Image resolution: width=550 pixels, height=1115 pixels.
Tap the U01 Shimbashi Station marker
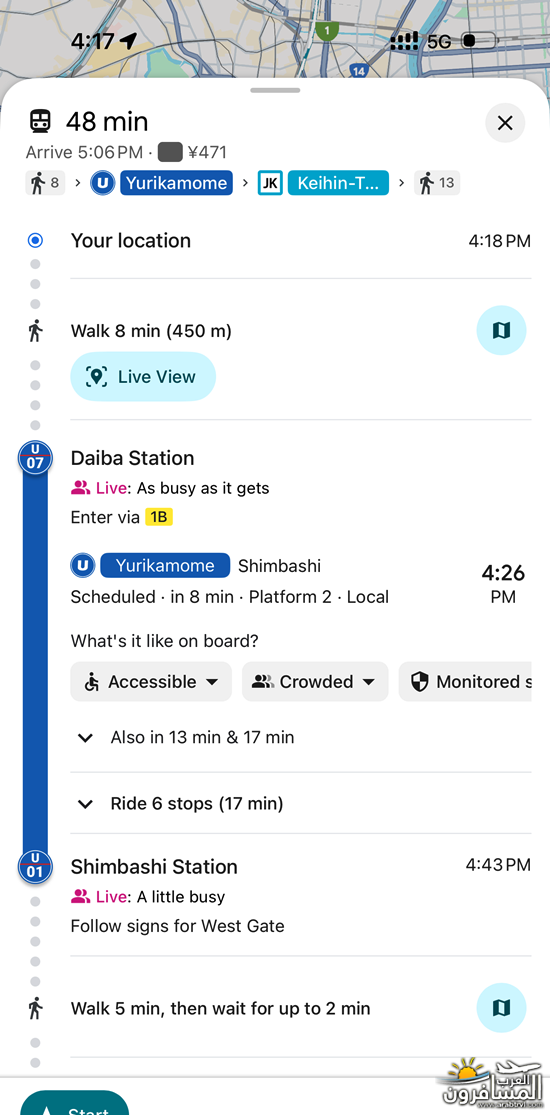[x=35, y=866]
